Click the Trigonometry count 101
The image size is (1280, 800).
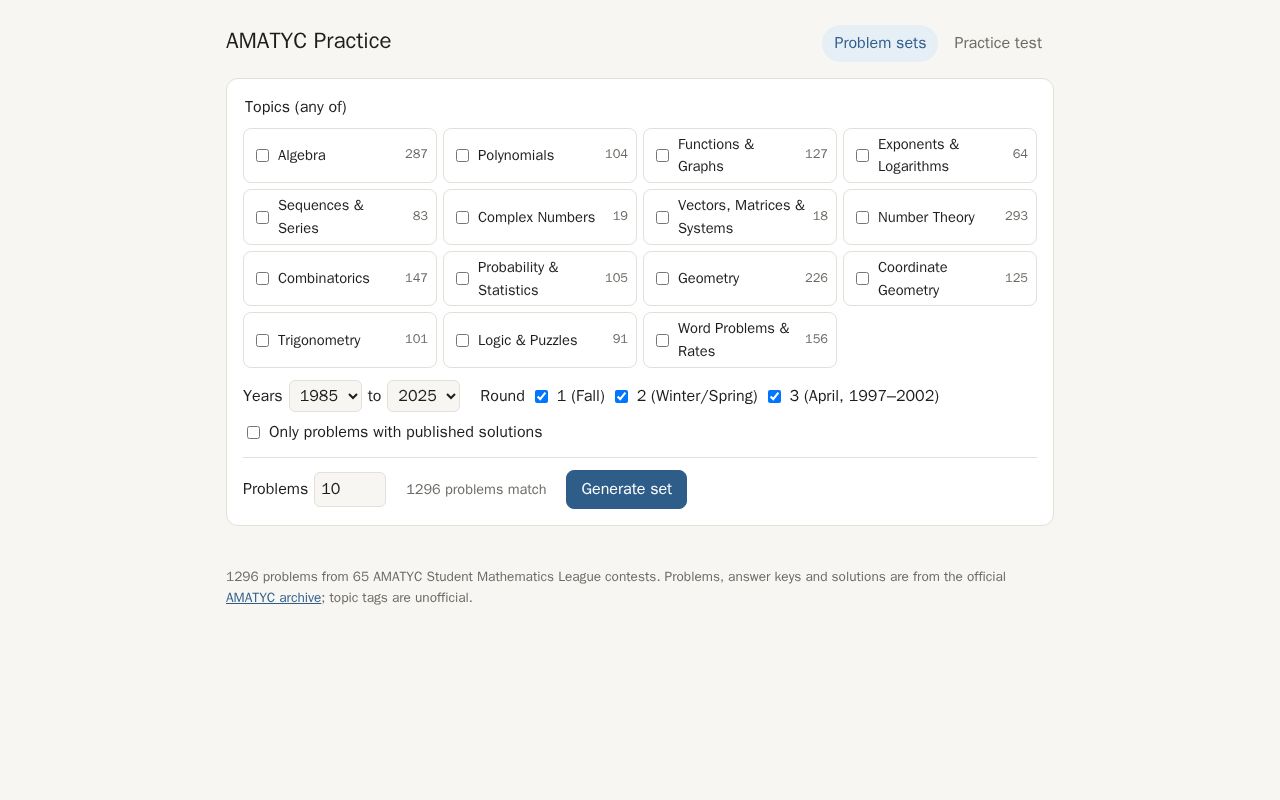click(416, 339)
